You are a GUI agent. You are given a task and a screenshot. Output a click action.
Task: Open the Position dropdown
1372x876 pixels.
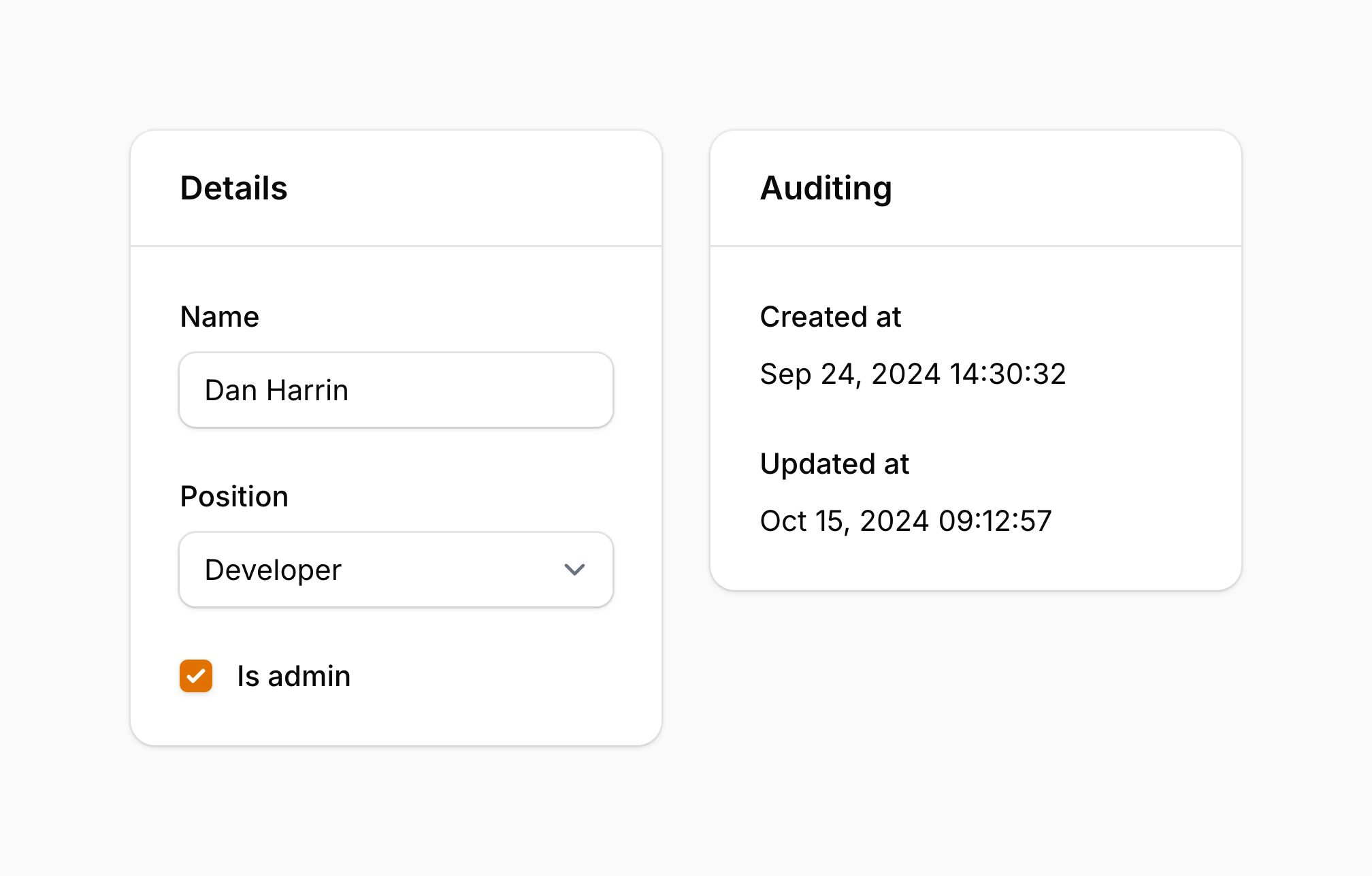[395, 570]
